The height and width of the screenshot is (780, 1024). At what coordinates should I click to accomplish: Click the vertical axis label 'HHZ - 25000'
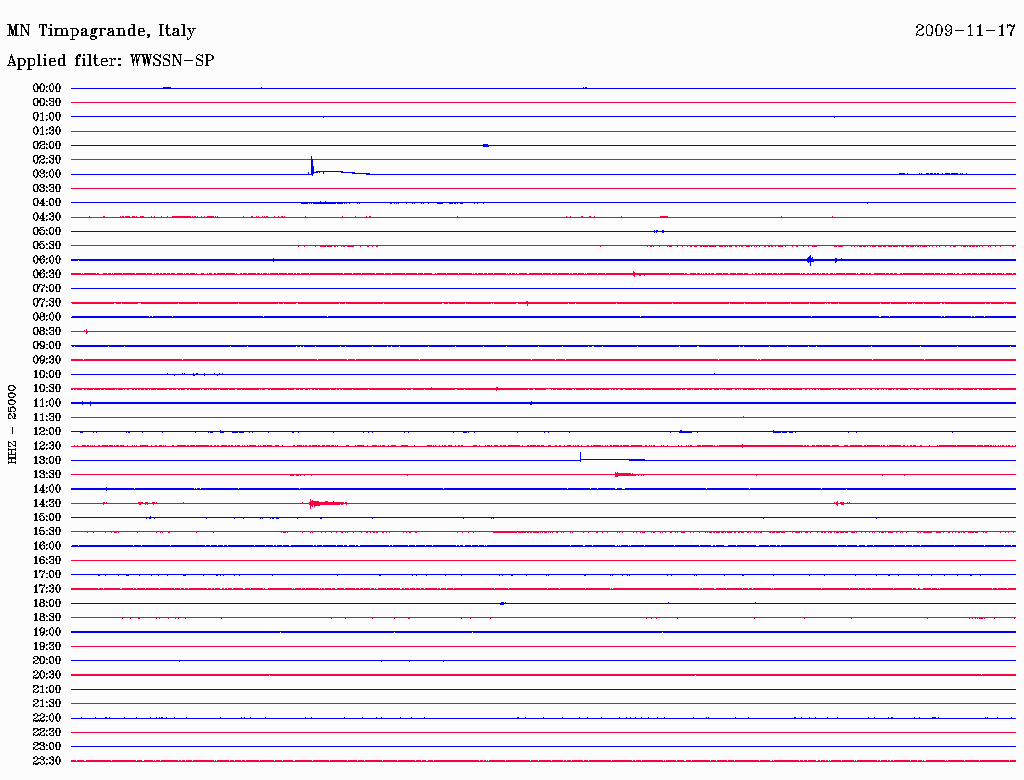coord(12,425)
